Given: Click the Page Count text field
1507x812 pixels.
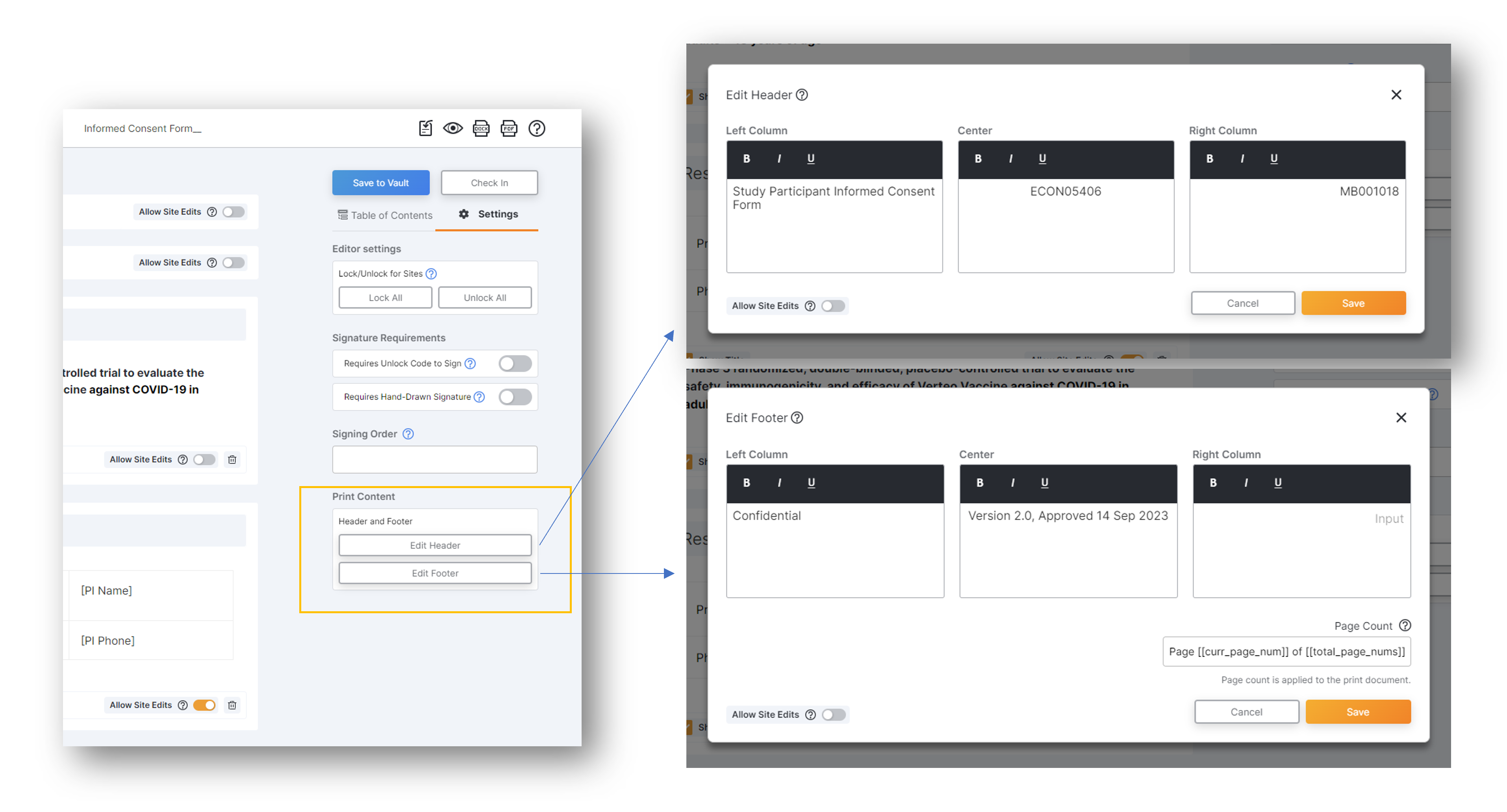Looking at the screenshot, I should pos(1286,651).
